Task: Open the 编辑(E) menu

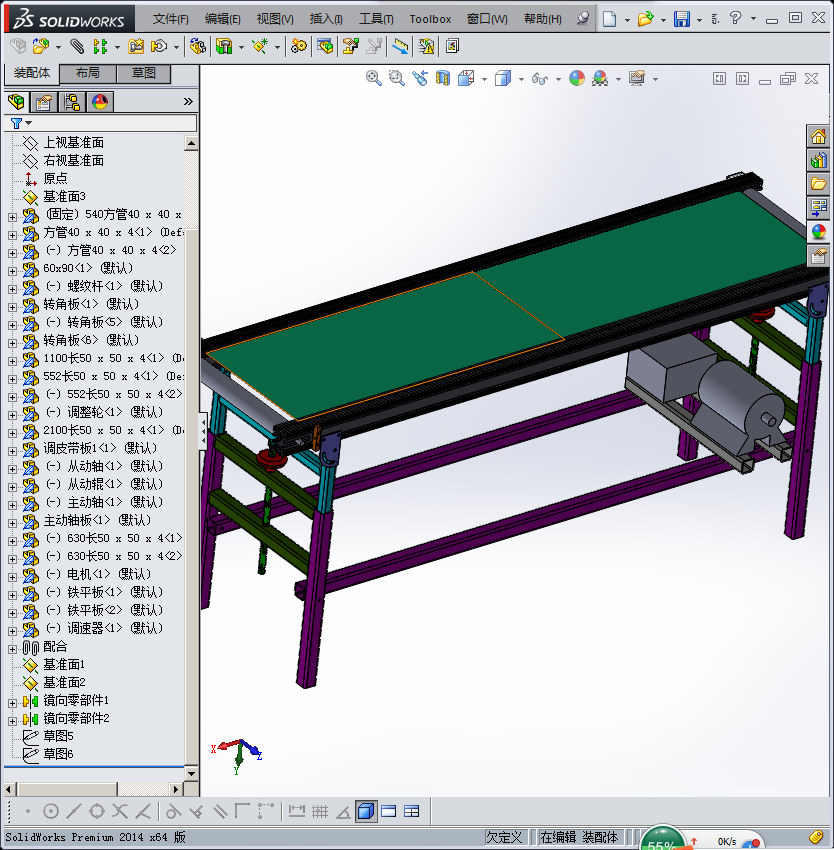Action: tap(222, 19)
